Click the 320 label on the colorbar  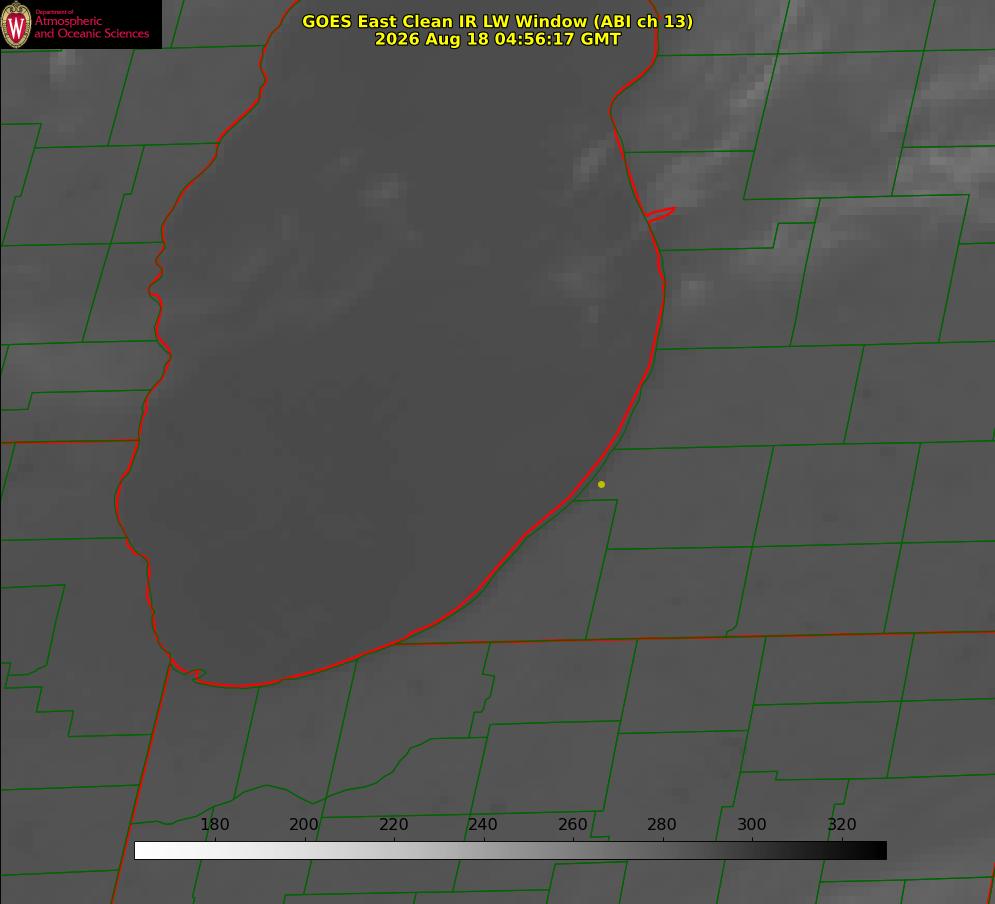pyautogui.click(x=842, y=824)
